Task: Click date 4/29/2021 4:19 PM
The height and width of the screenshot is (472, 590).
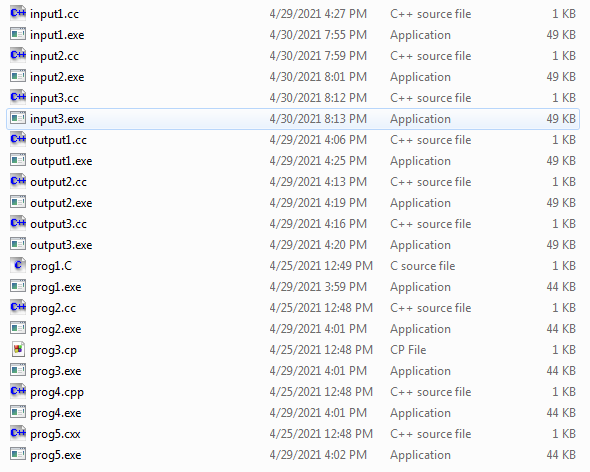Action: 318,203
